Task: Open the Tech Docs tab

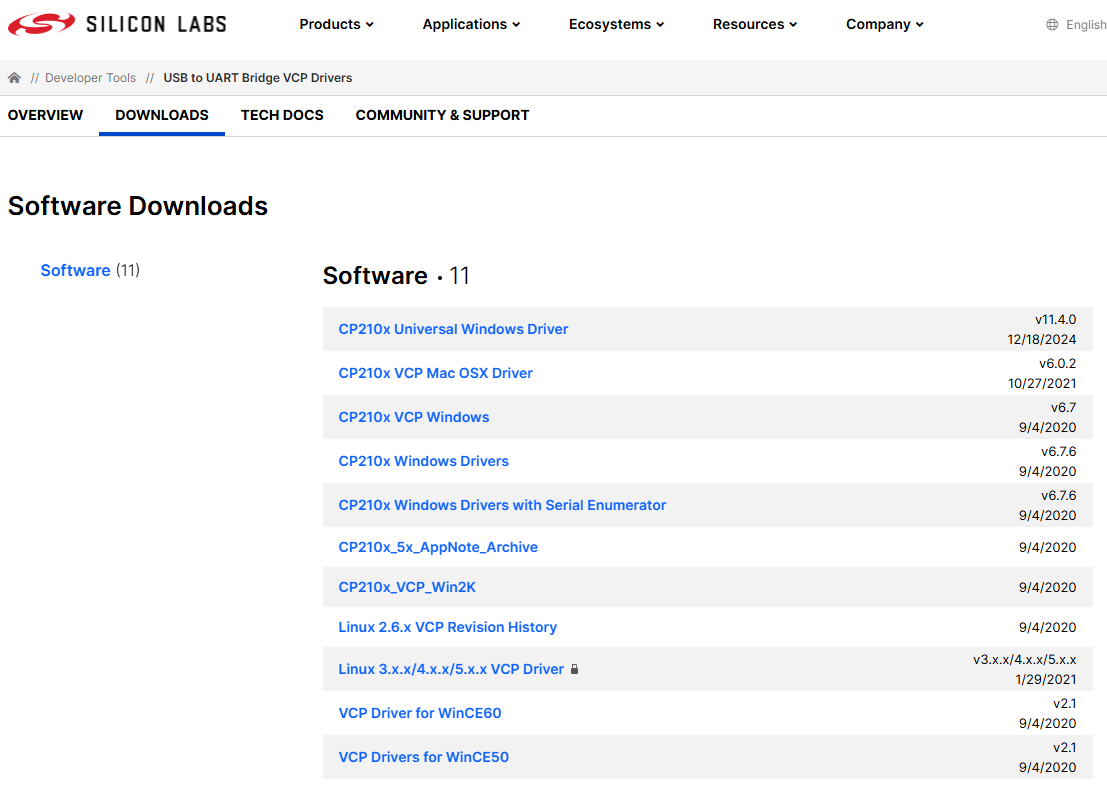Action: (282, 115)
